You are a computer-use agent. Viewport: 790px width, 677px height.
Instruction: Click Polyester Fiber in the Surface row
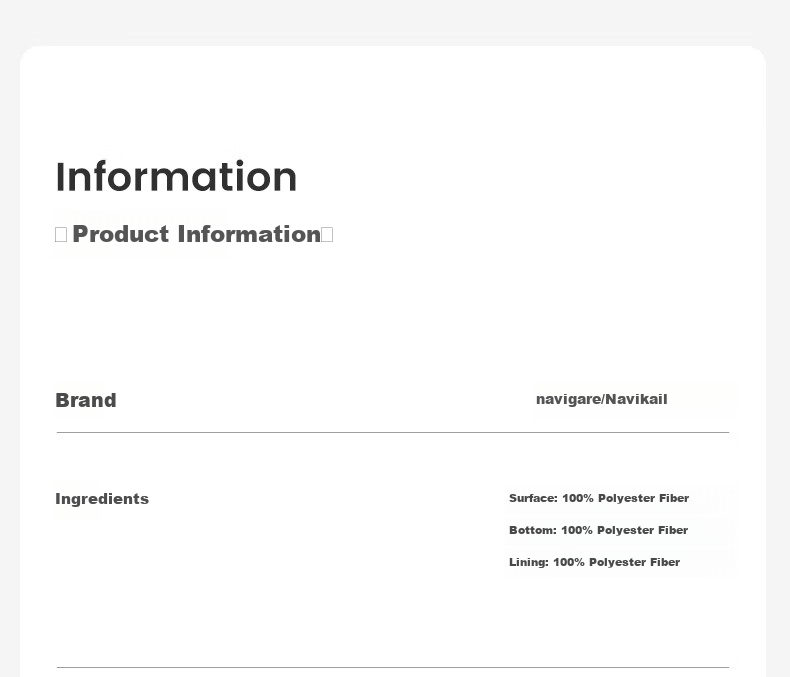tap(643, 498)
